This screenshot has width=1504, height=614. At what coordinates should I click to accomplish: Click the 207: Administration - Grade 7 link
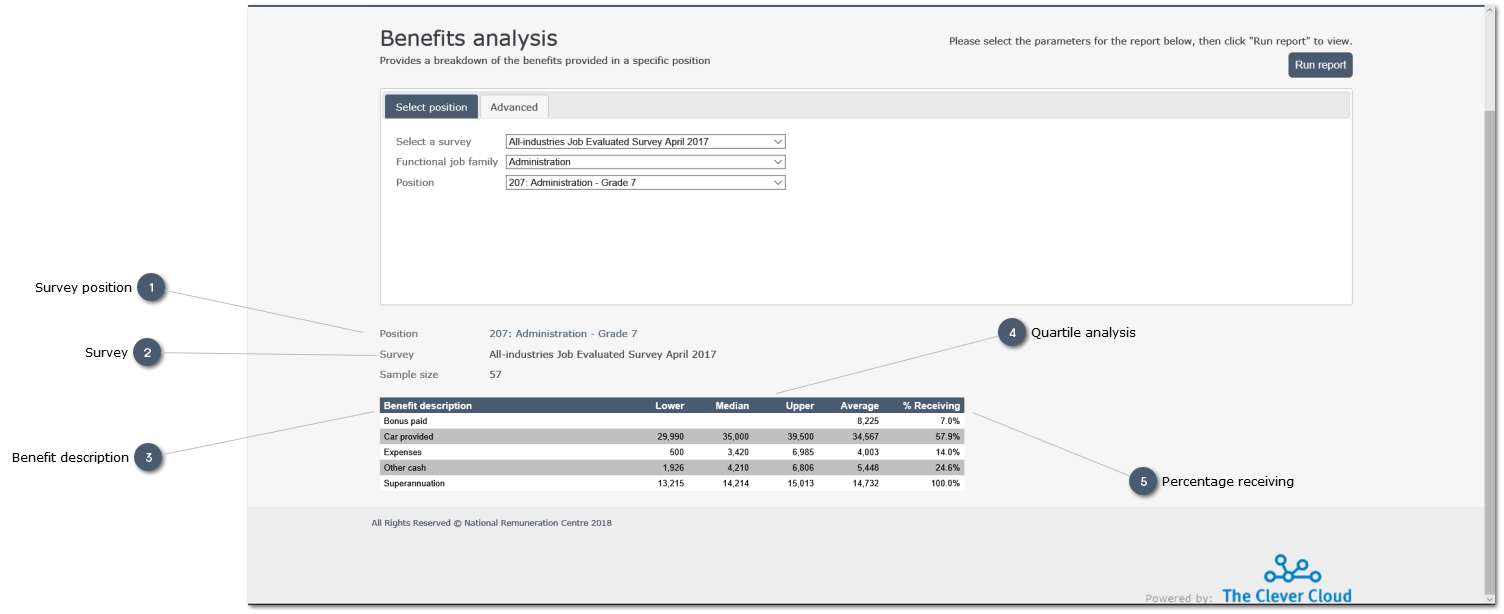[561, 333]
